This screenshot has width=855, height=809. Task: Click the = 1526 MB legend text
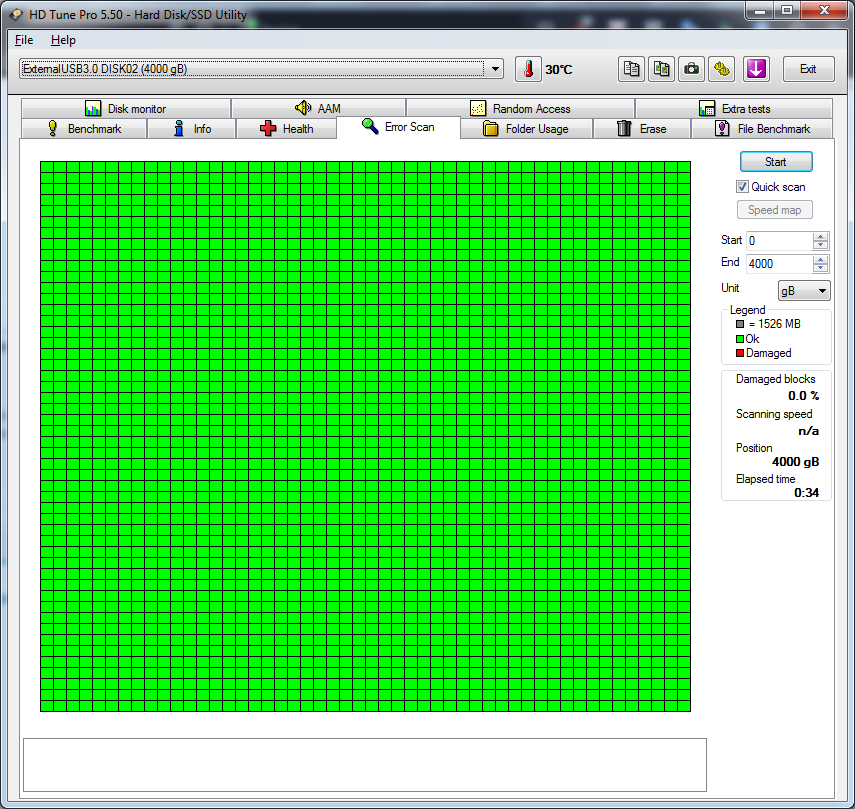775,324
